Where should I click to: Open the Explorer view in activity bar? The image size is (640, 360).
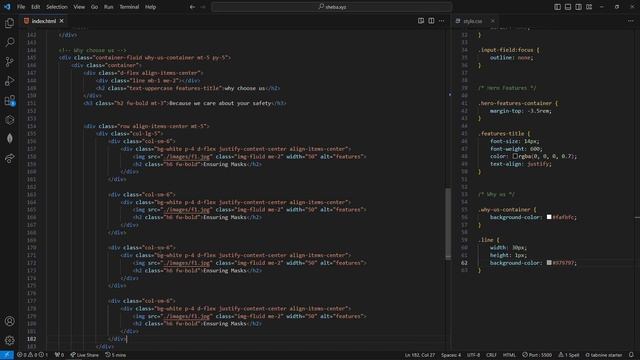[x=9, y=23]
